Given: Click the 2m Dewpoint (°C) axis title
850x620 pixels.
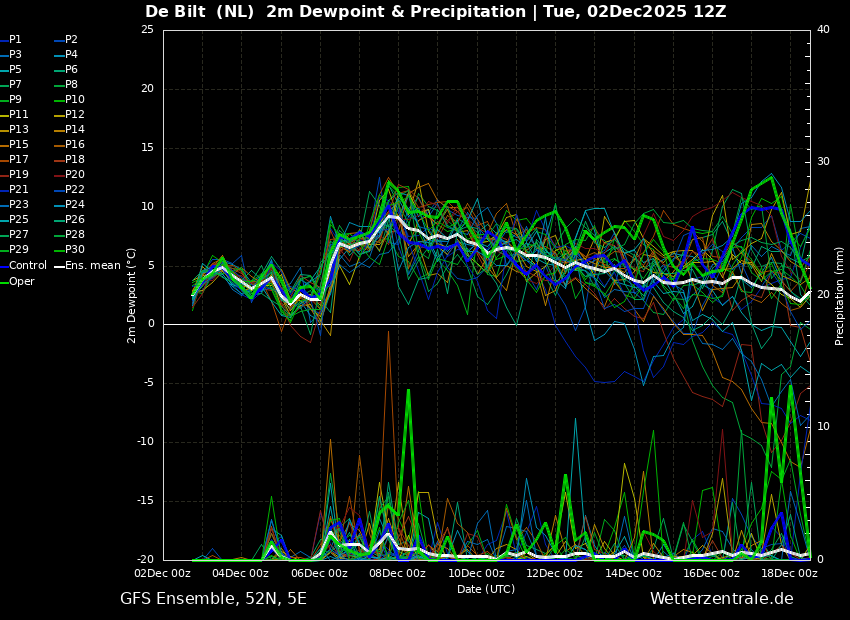Looking at the screenshot, I should (x=132, y=295).
